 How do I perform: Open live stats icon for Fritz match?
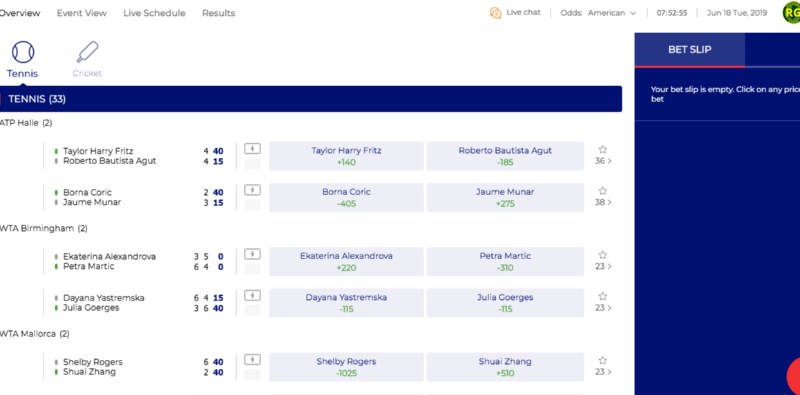point(252,149)
